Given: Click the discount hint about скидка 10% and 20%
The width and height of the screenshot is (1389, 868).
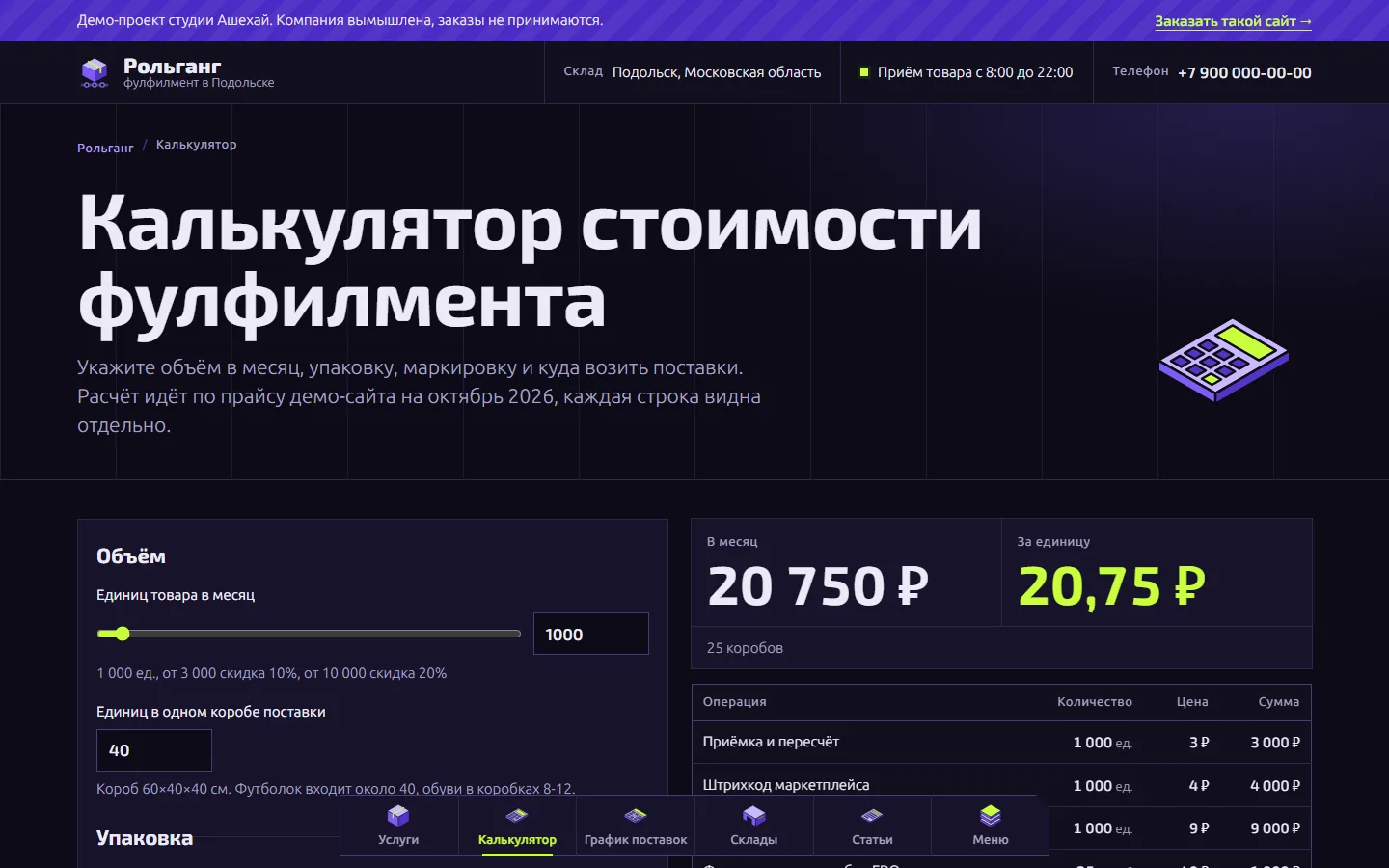Looking at the screenshot, I should [x=272, y=673].
